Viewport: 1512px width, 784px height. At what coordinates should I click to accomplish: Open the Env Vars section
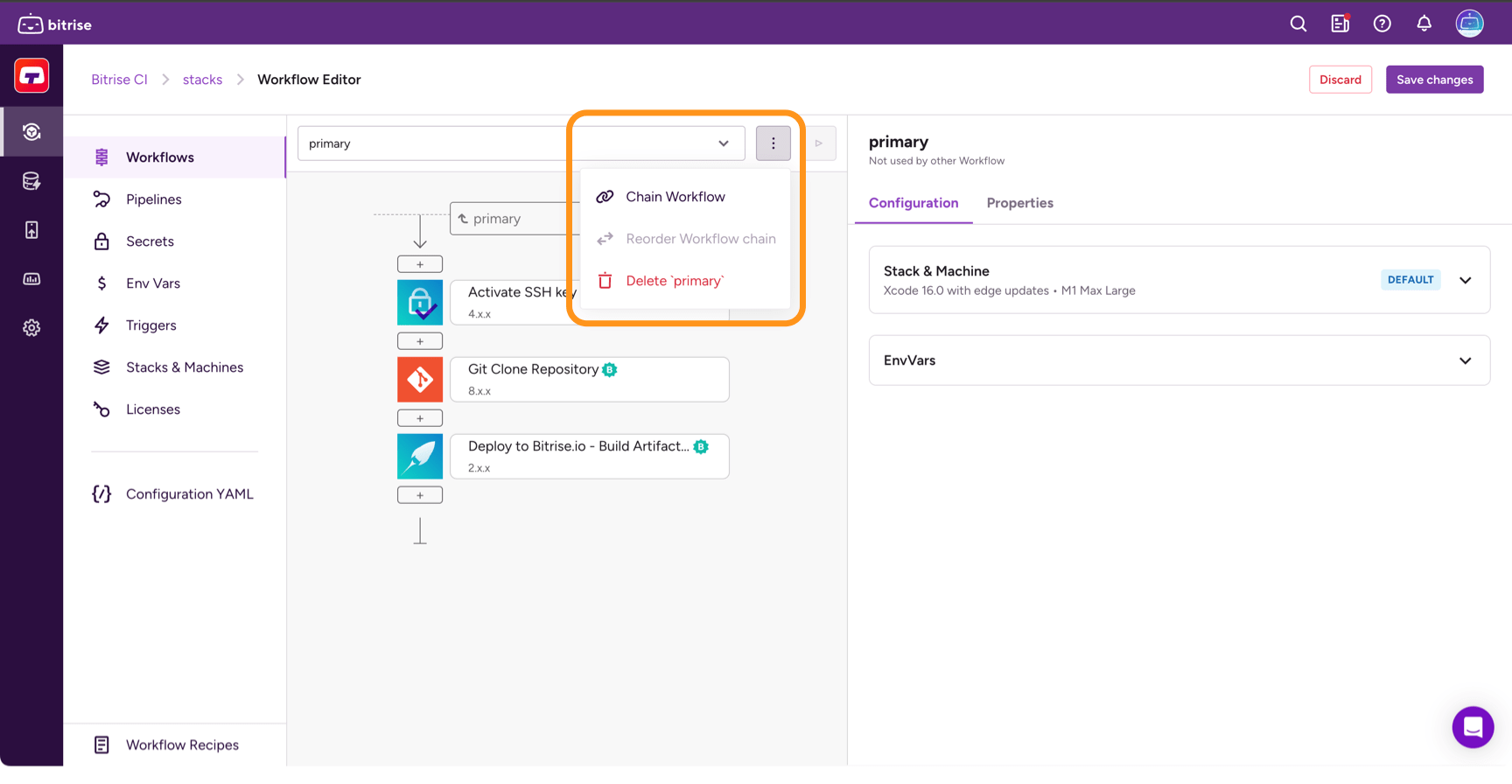[175, 283]
